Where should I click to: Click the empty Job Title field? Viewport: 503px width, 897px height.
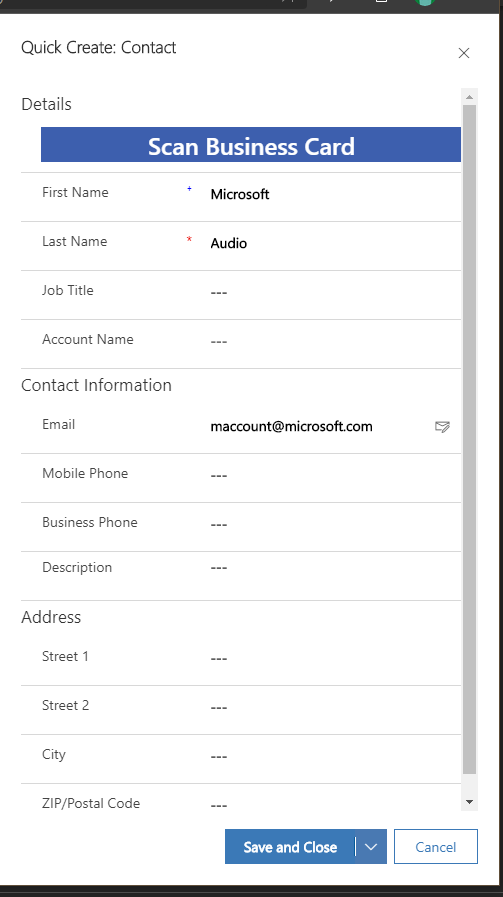(x=334, y=292)
